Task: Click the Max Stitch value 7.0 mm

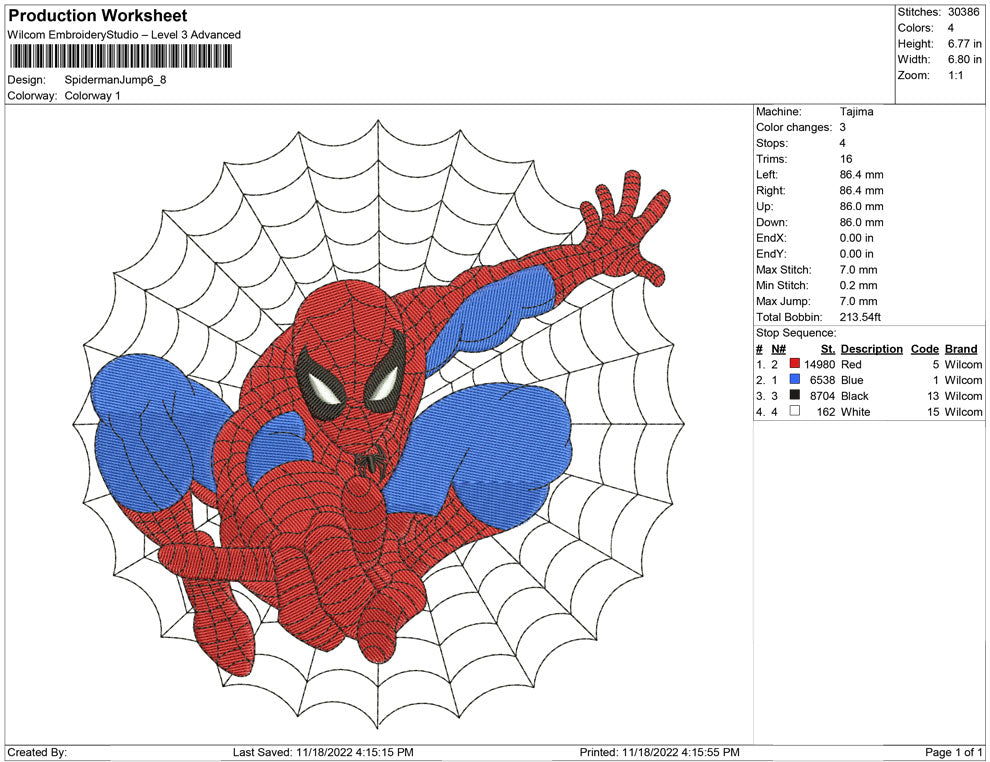Action: pos(858,270)
